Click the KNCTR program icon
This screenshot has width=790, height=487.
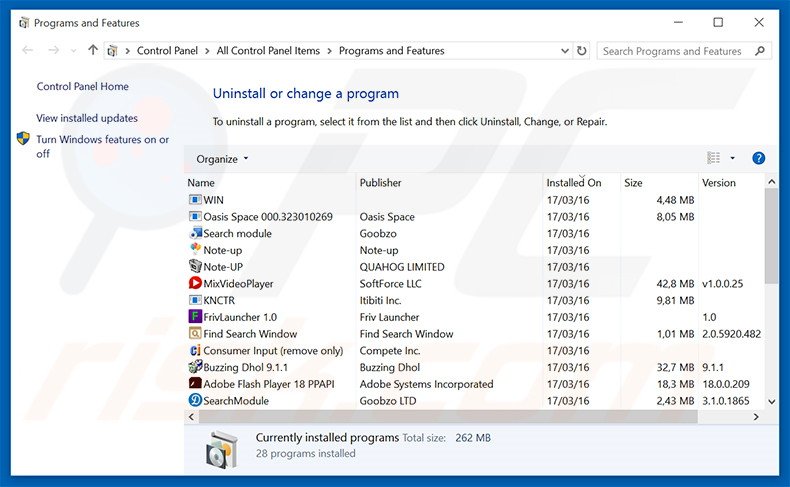tap(195, 300)
